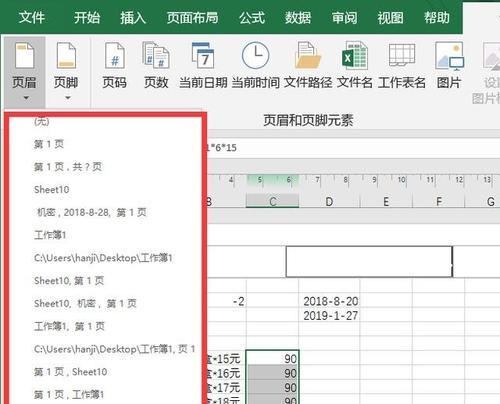Choose header preset 第 1 页, 共 ? 页
This screenshot has height=404, width=500.
tap(105, 167)
